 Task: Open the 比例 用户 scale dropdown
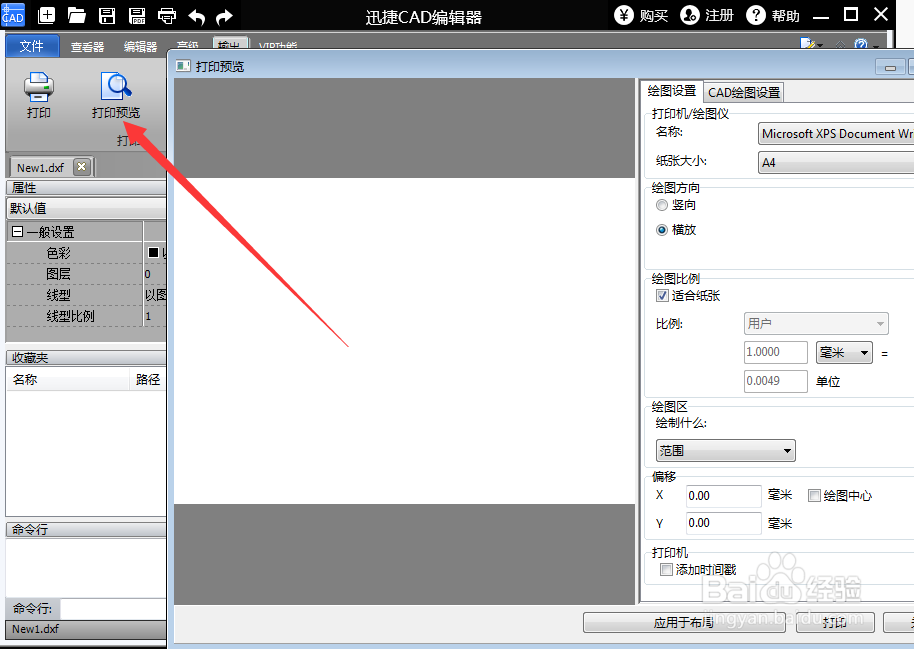click(816, 323)
